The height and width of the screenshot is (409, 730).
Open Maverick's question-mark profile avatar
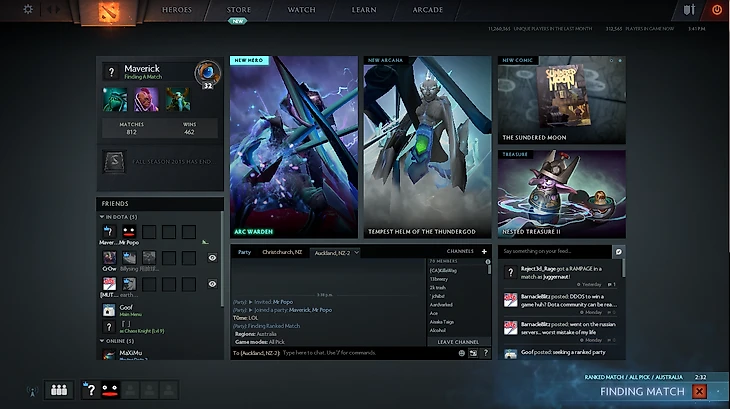pyautogui.click(x=111, y=72)
